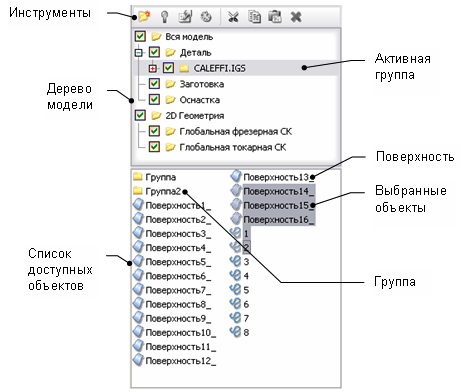Uncheck the Деталь checkbox
The image size is (461, 392).
(x=154, y=52)
